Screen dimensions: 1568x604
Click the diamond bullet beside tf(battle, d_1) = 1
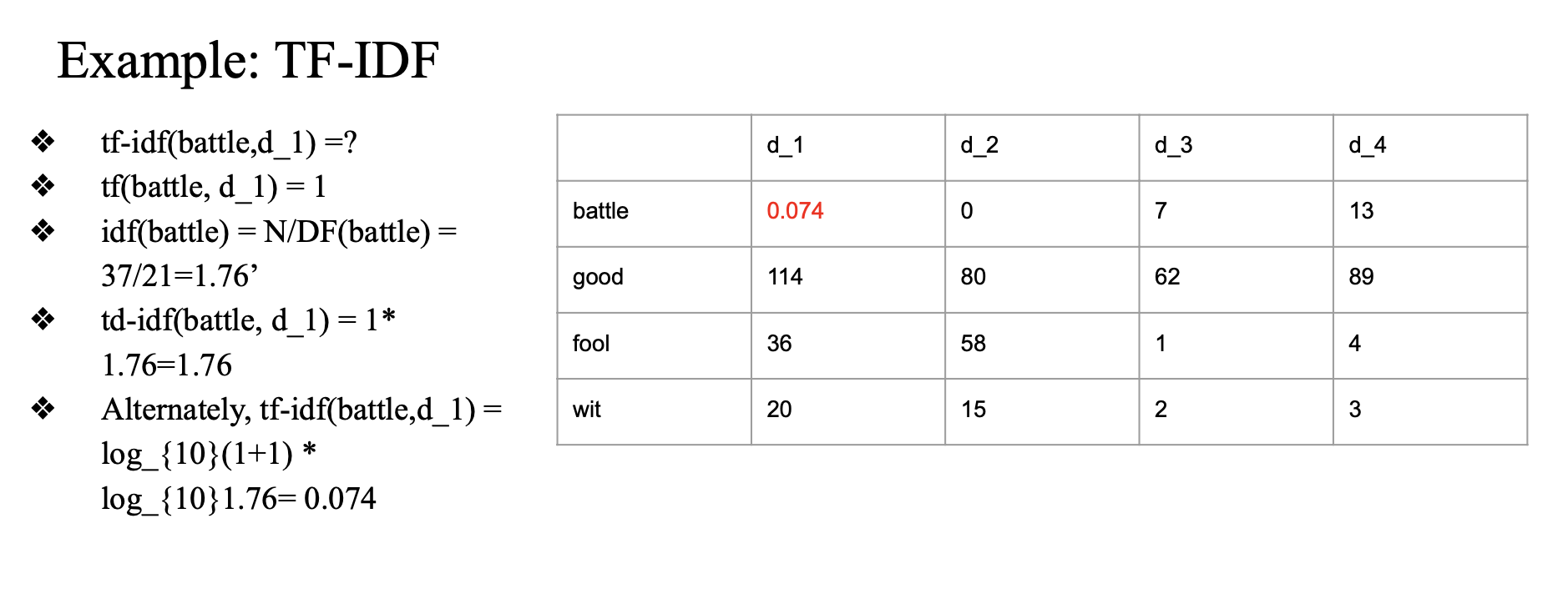(43, 185)
